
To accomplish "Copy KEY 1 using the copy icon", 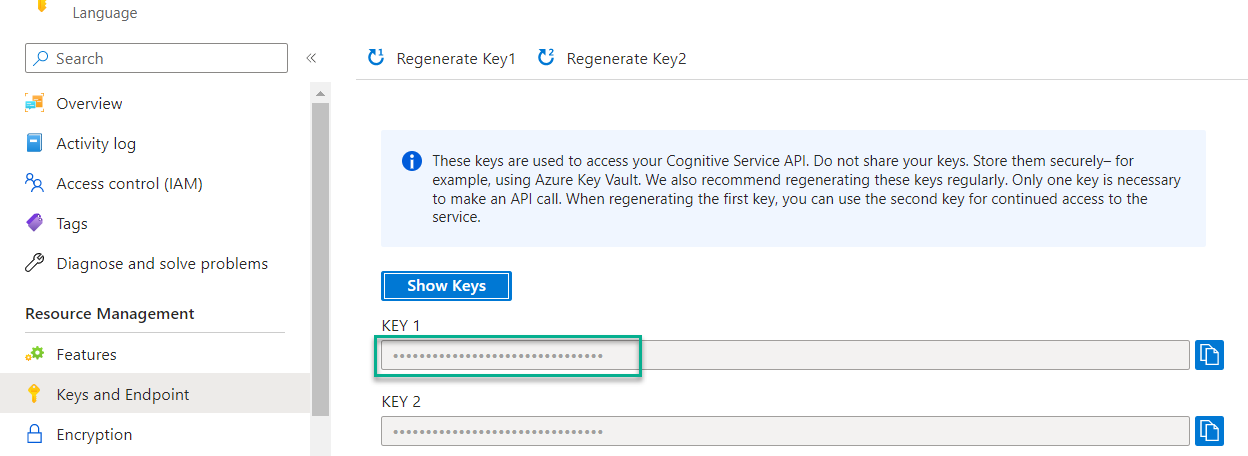I will pyautogui.click(x=1209, y=355).
